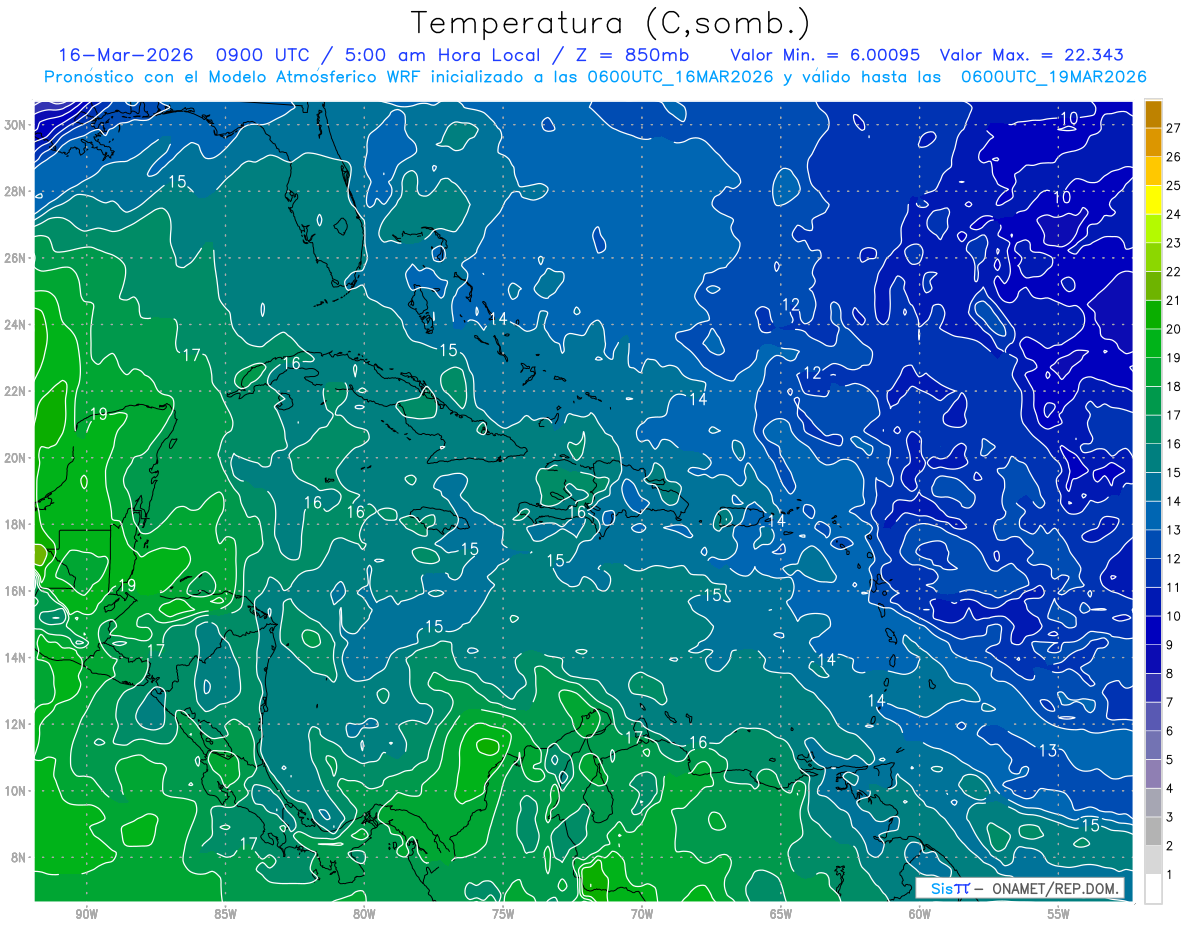Click the forecast end stamp '0600UTC_19MAR2026'
This screenshot has height=927, width=1200.
coord(1053,77)
